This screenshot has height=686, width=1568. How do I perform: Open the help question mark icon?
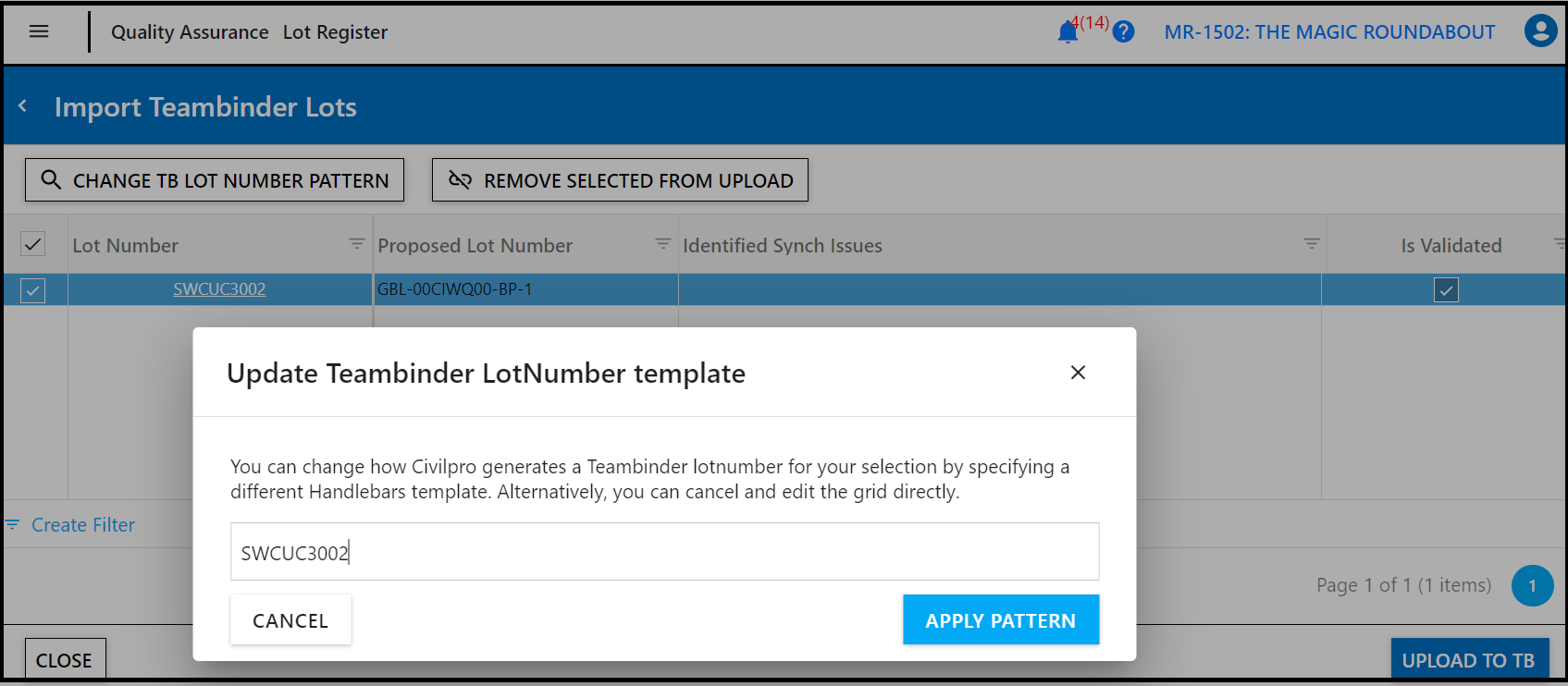coord(1123,32)
